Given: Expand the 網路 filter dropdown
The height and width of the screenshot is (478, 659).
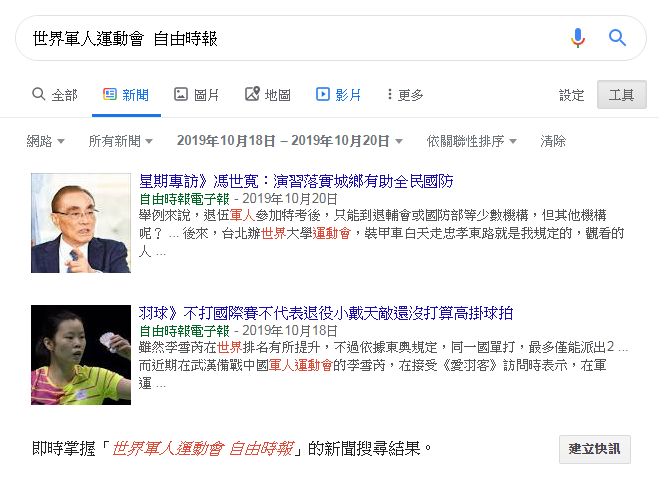Looking at the screenshot, I should (x=45, y=141).
